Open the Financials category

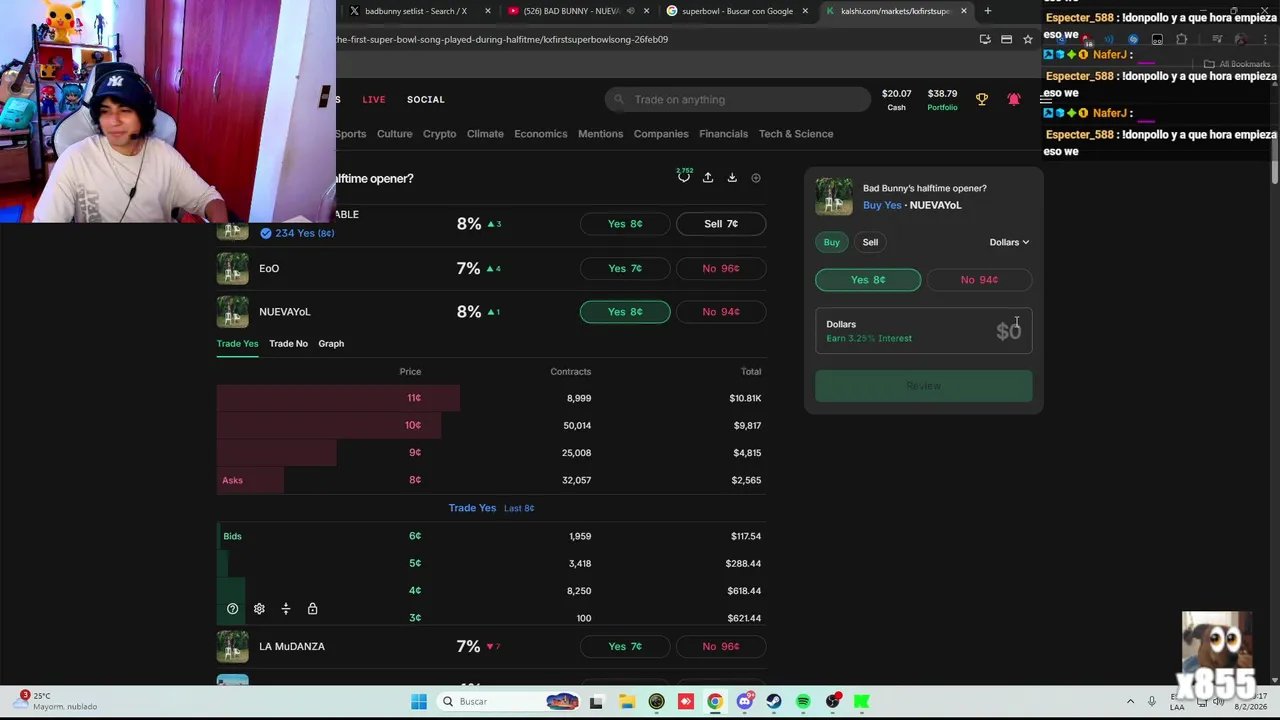(x=723, y=134)
